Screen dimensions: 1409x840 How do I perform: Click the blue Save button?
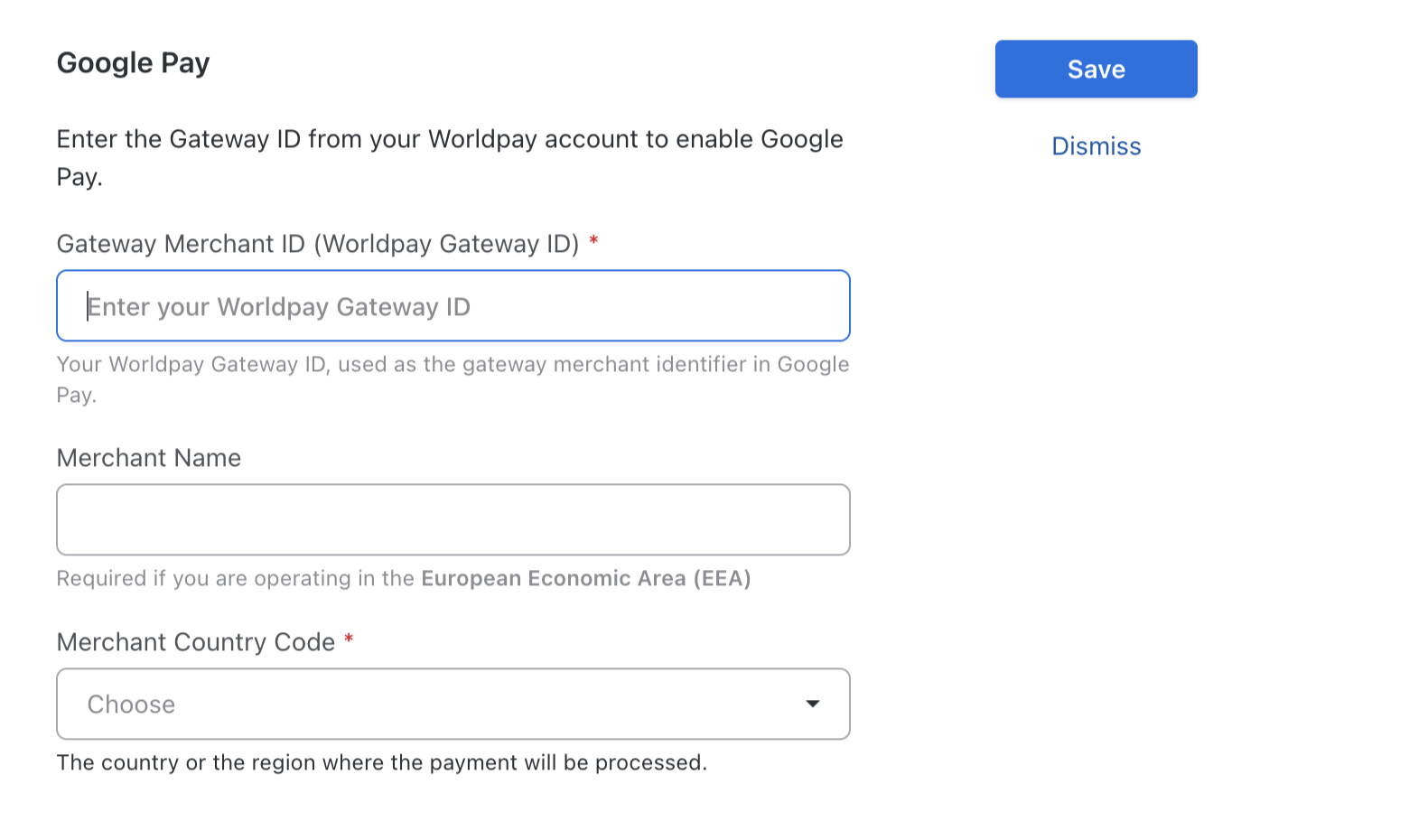click(1096, 69)
